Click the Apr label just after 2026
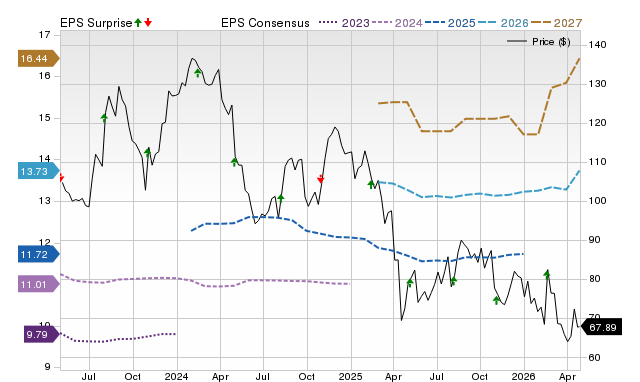 click(567, 376)
